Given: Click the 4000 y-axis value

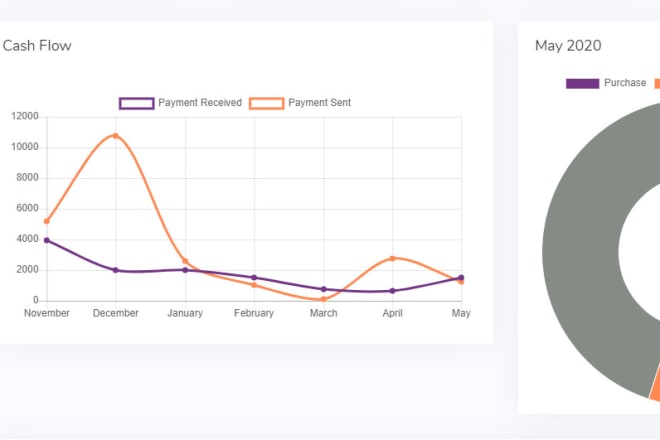Looking at the screenshot, I should pyautogui.click(x=27, y=239).
